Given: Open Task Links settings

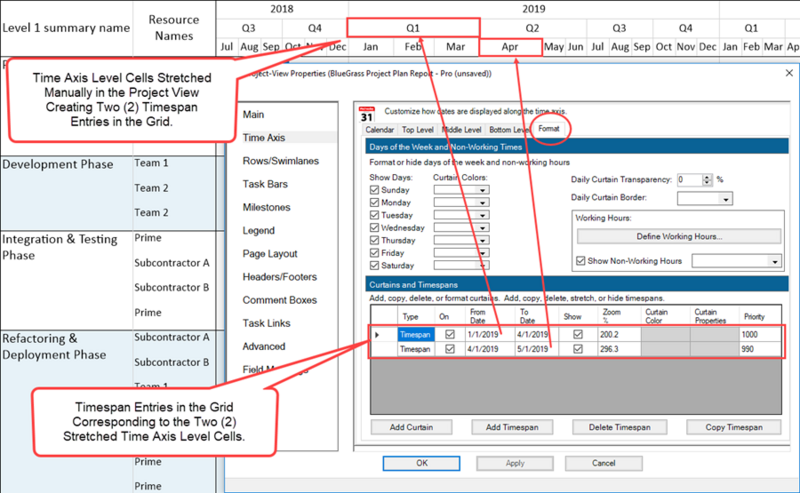Looking at the screenshot, I should click(266, 323).
